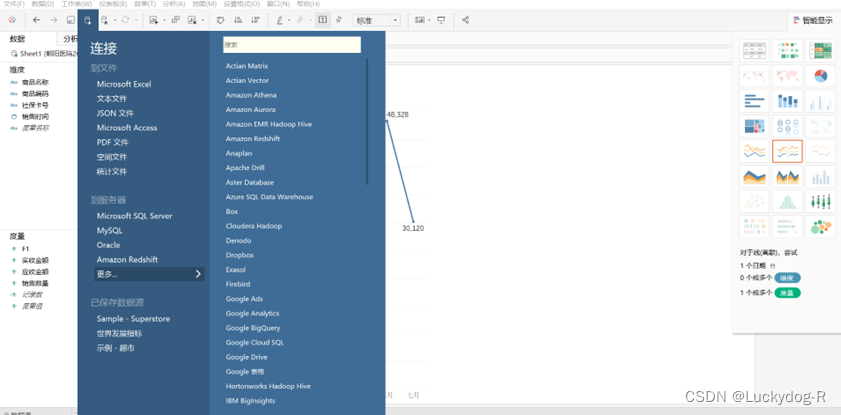The width and height of the screenshot is (841, 415).
Task: Open the show/hide cards icon
Action: point(419,20)
